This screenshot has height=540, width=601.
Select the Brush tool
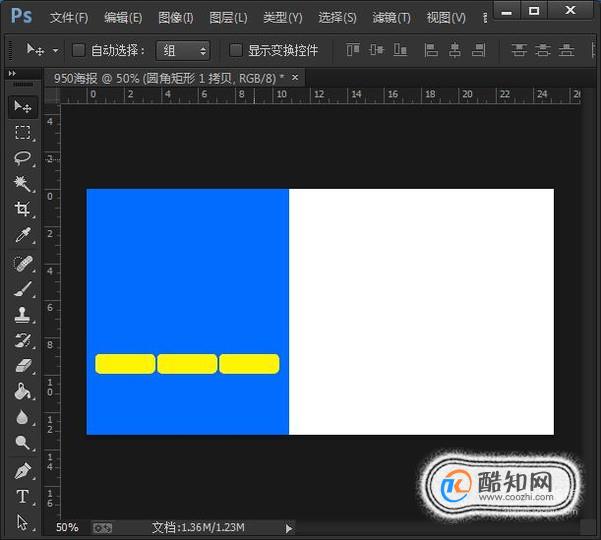[x=23, y=289]
